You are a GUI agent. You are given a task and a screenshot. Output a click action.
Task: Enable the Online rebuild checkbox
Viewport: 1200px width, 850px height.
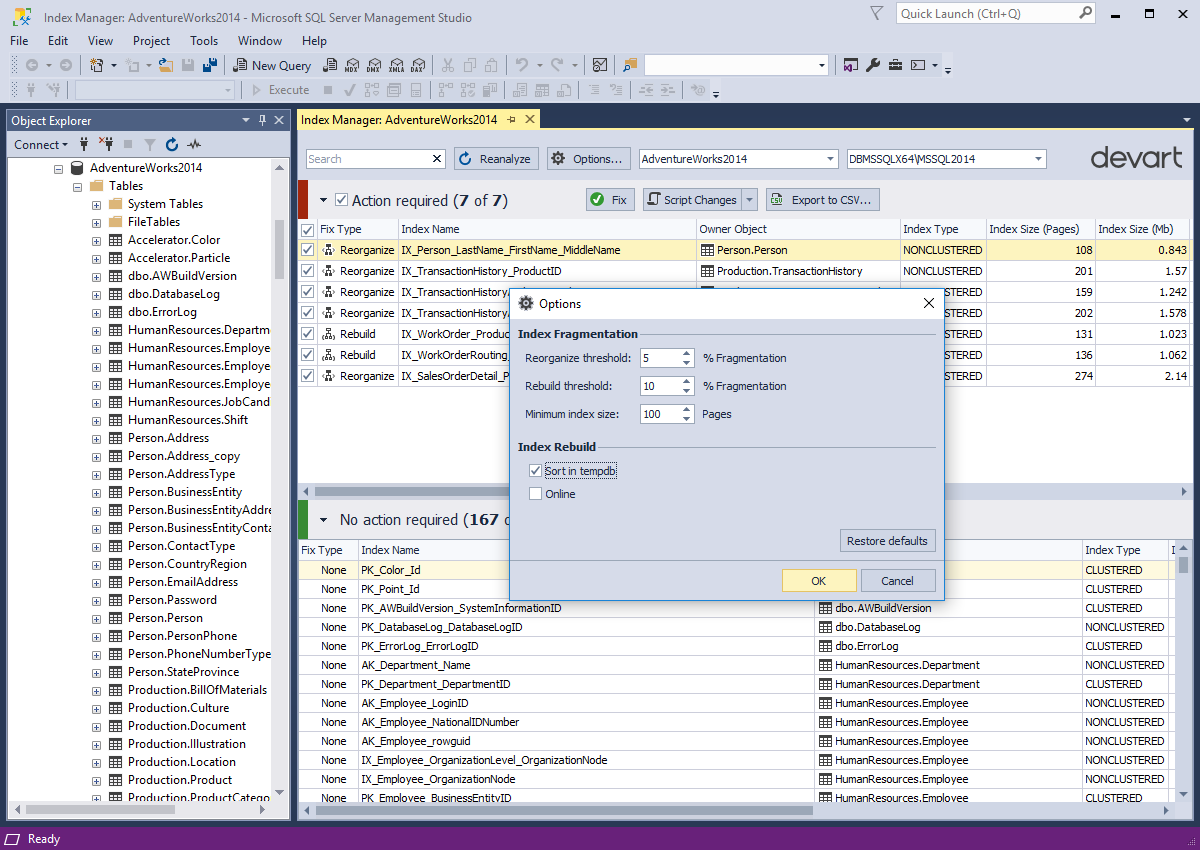tap(536, 494)
